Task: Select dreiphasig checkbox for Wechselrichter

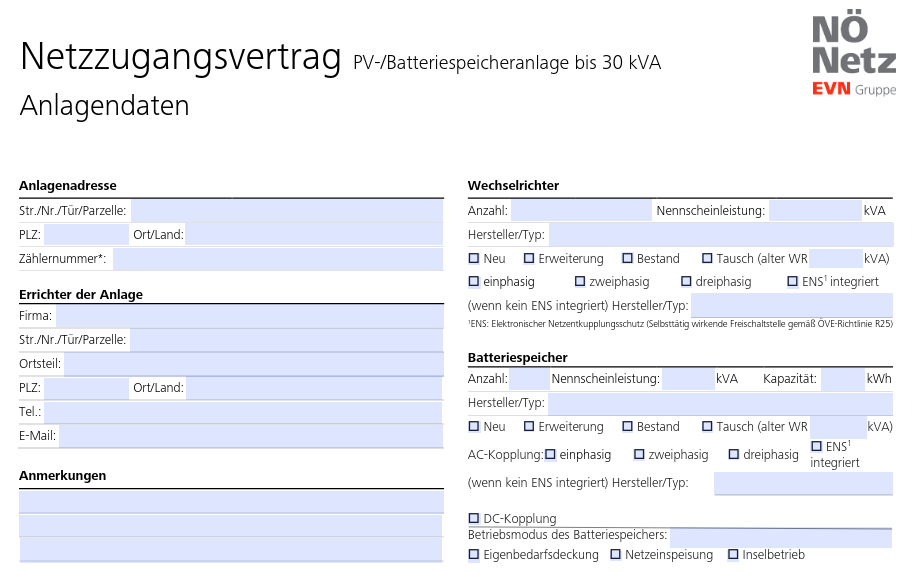Action: coord(686,281)
